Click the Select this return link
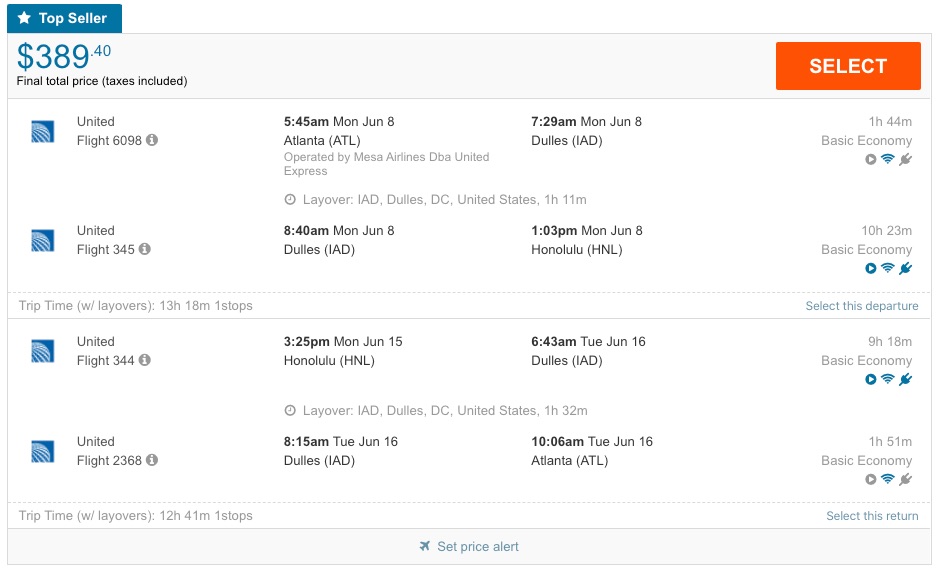Viewport: 936px width, 568px height. pos(872,516)
